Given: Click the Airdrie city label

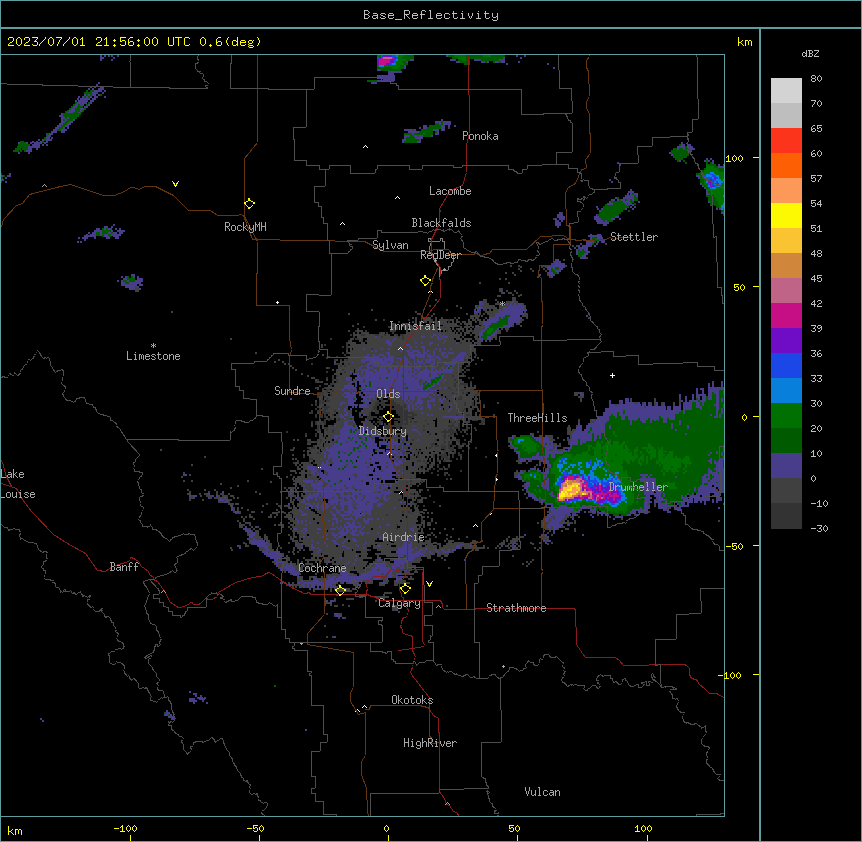Looking at the screenshot, I should pos(404,537).
